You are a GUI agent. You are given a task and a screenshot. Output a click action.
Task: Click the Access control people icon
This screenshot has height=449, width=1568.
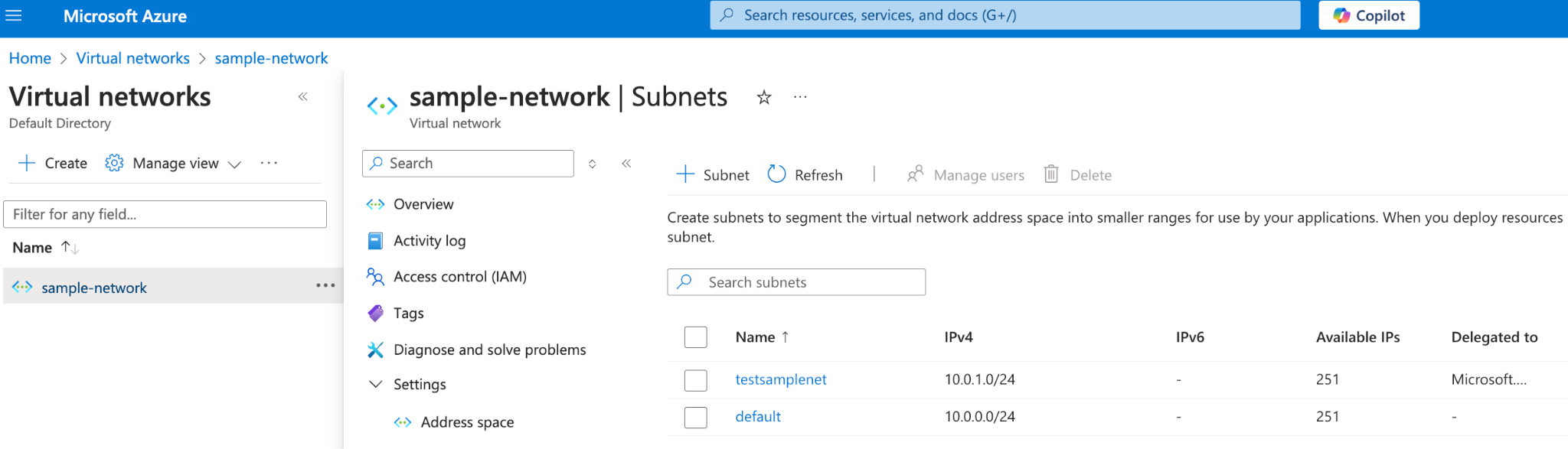[x=375, y=277]
